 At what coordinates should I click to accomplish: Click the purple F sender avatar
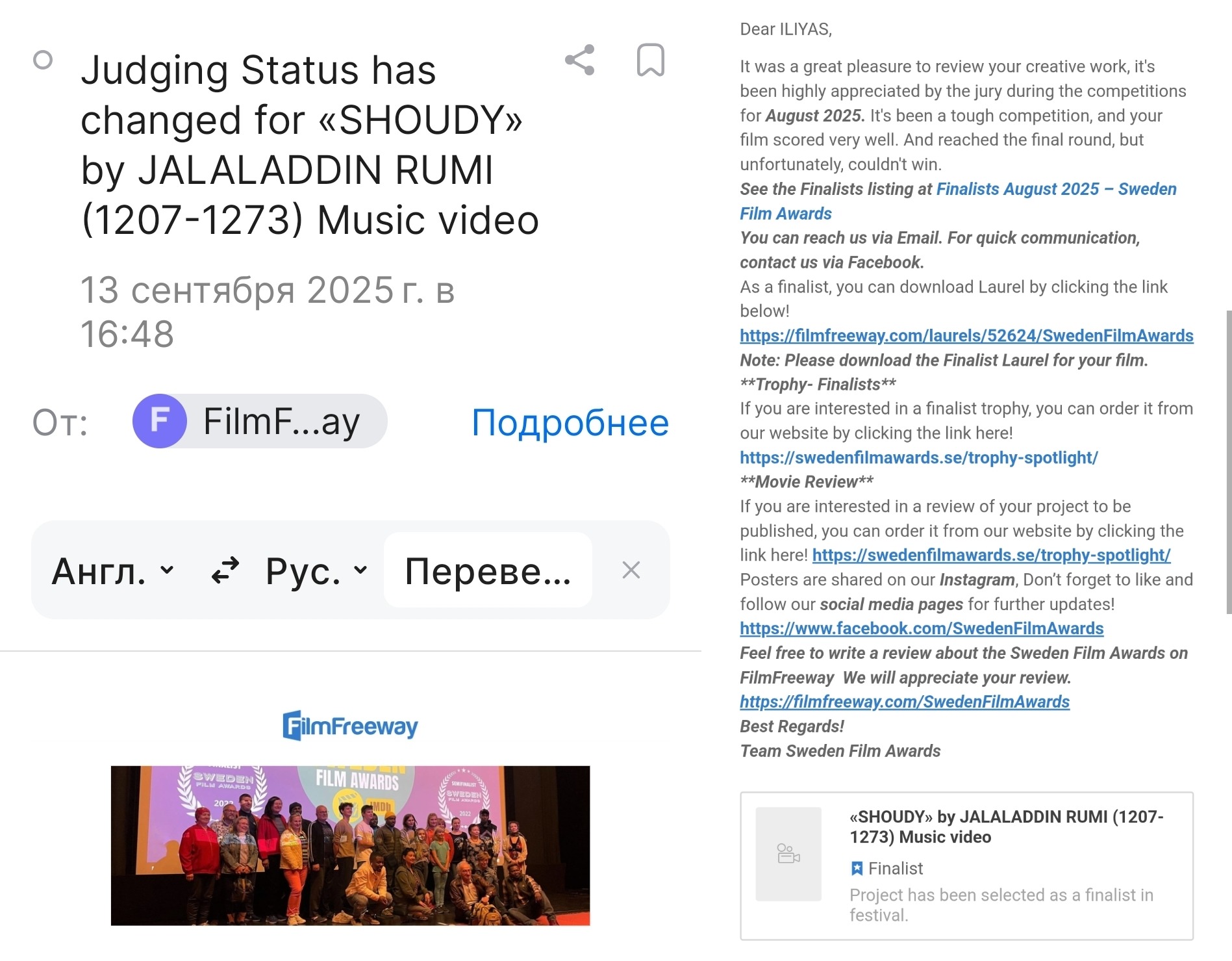pos(160,421)
